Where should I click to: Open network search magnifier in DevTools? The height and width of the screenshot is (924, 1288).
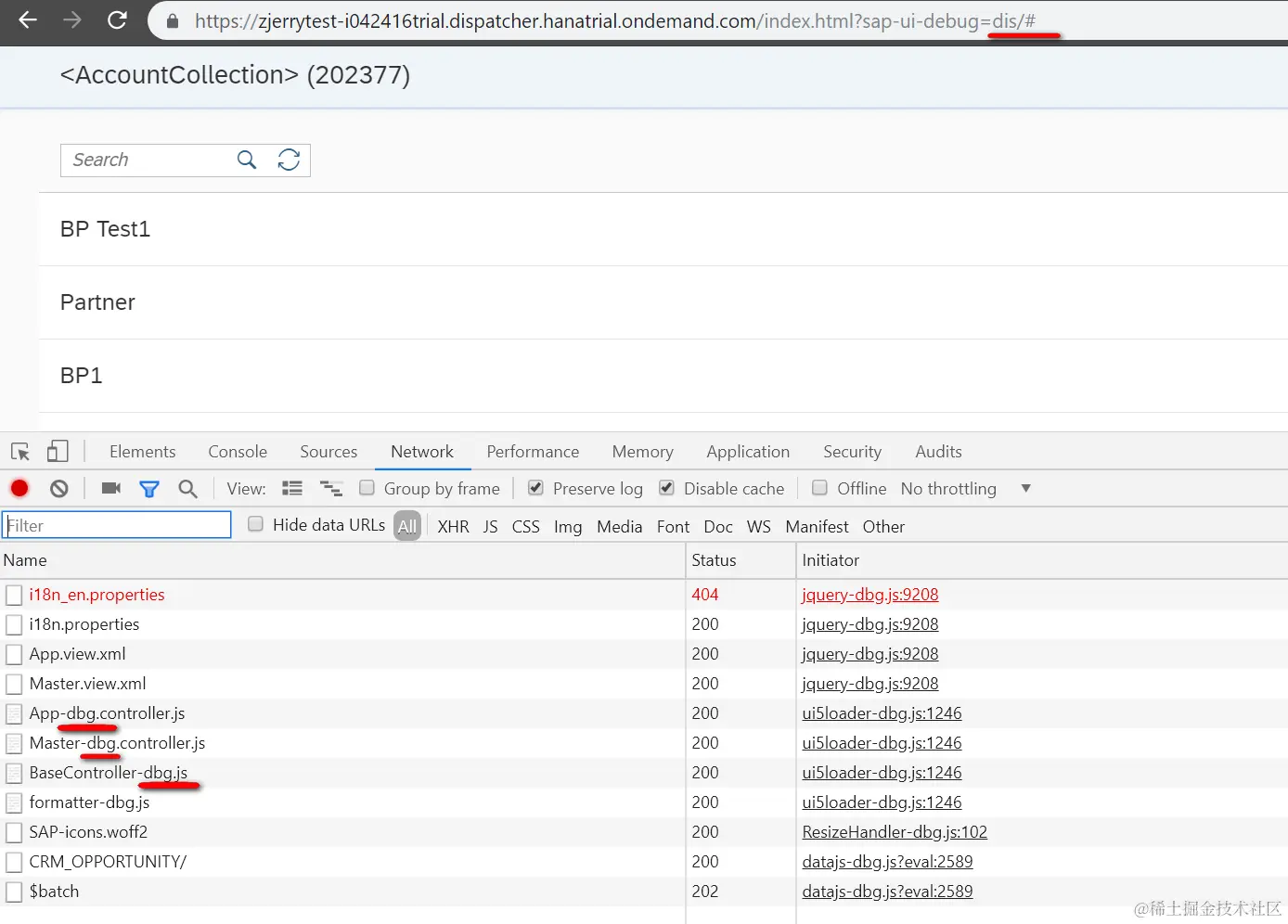pos(188,488)
